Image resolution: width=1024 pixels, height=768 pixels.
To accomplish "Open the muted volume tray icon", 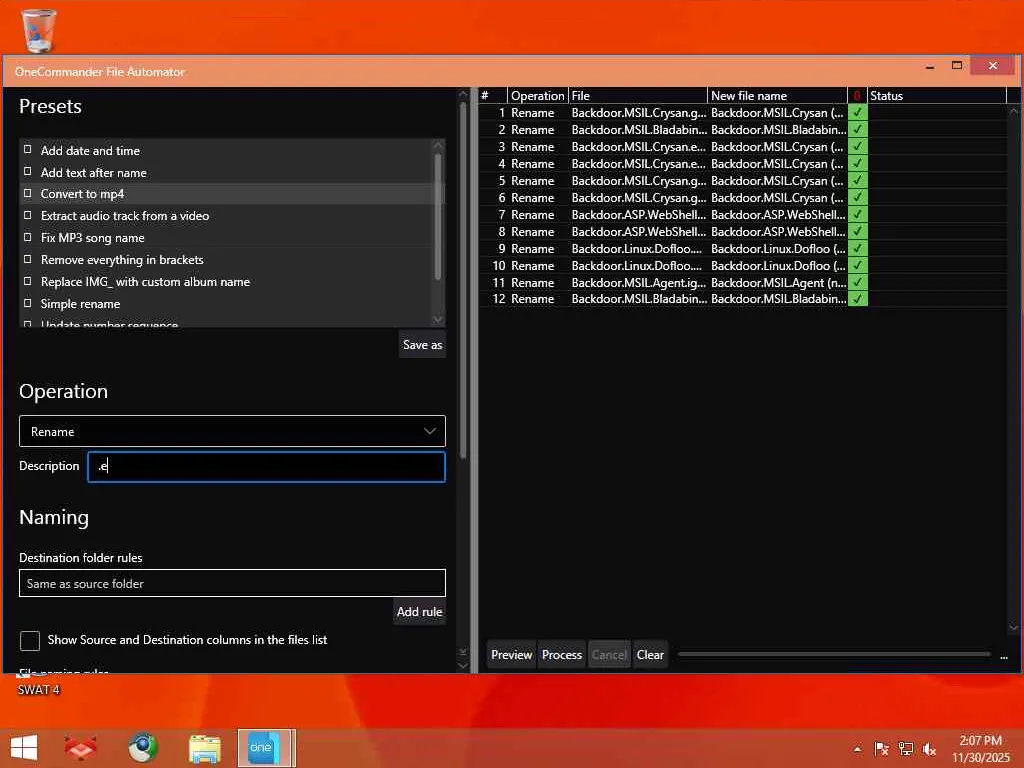I will pyautogui.click(x=929, y=749).
